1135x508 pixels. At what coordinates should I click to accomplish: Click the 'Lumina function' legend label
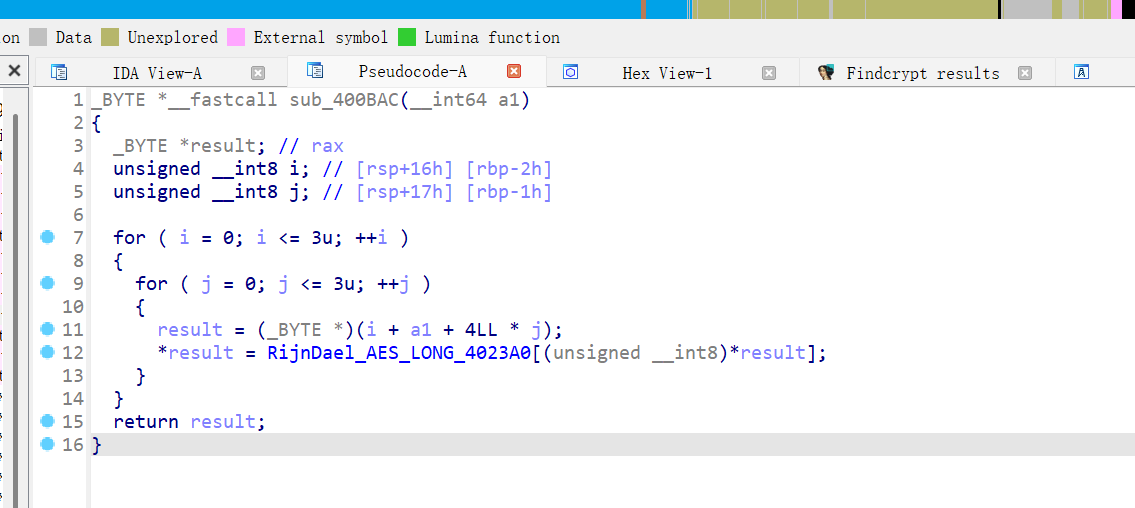pyautogui.click(x=492, y=37)
